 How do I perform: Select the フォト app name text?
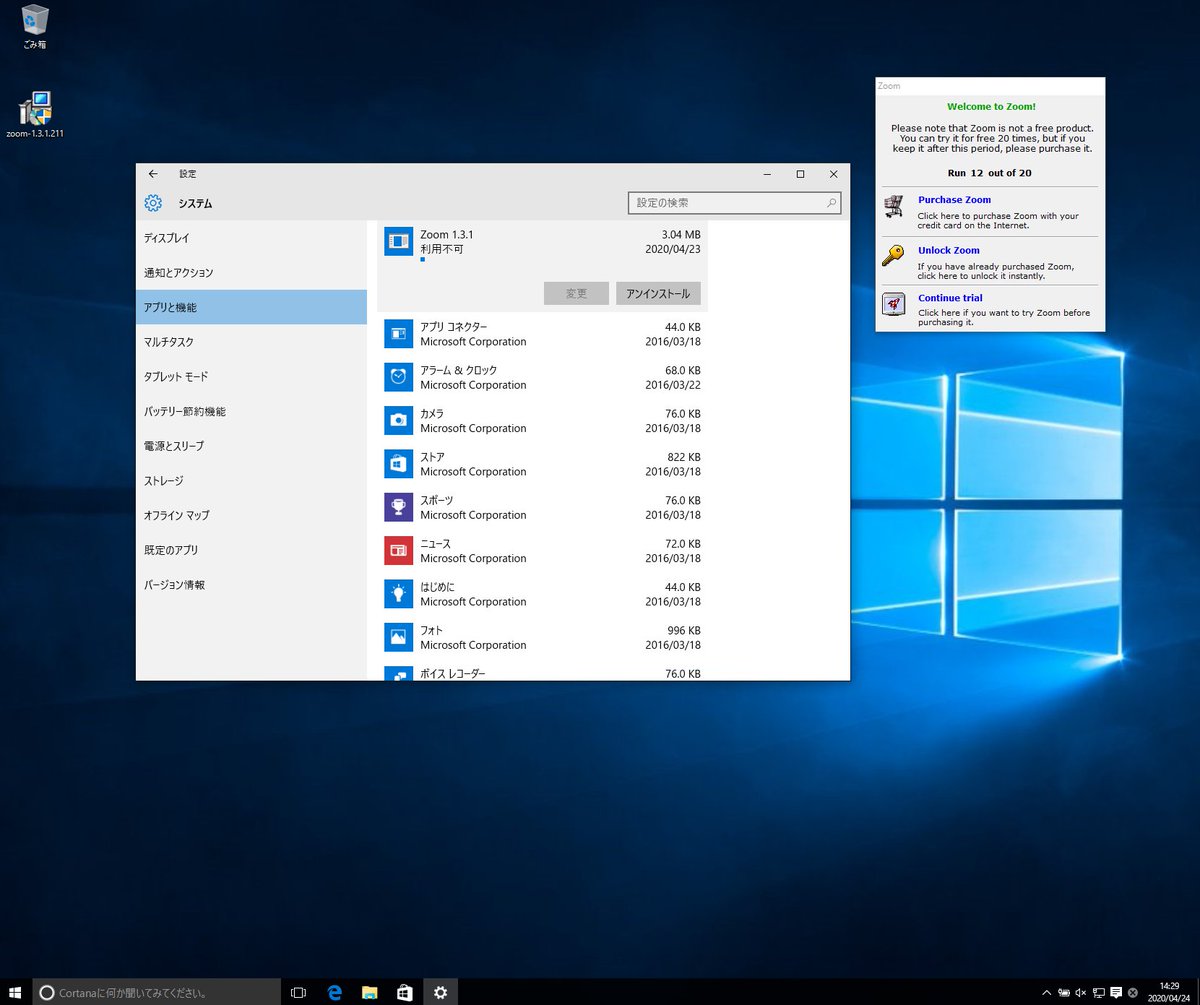click(x=431, y=630)
